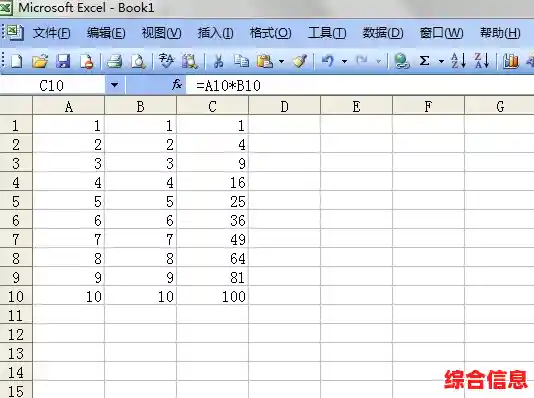Sort descending with Z-A icon
Screen dimensions: 534x398
(x=482, y=62)
